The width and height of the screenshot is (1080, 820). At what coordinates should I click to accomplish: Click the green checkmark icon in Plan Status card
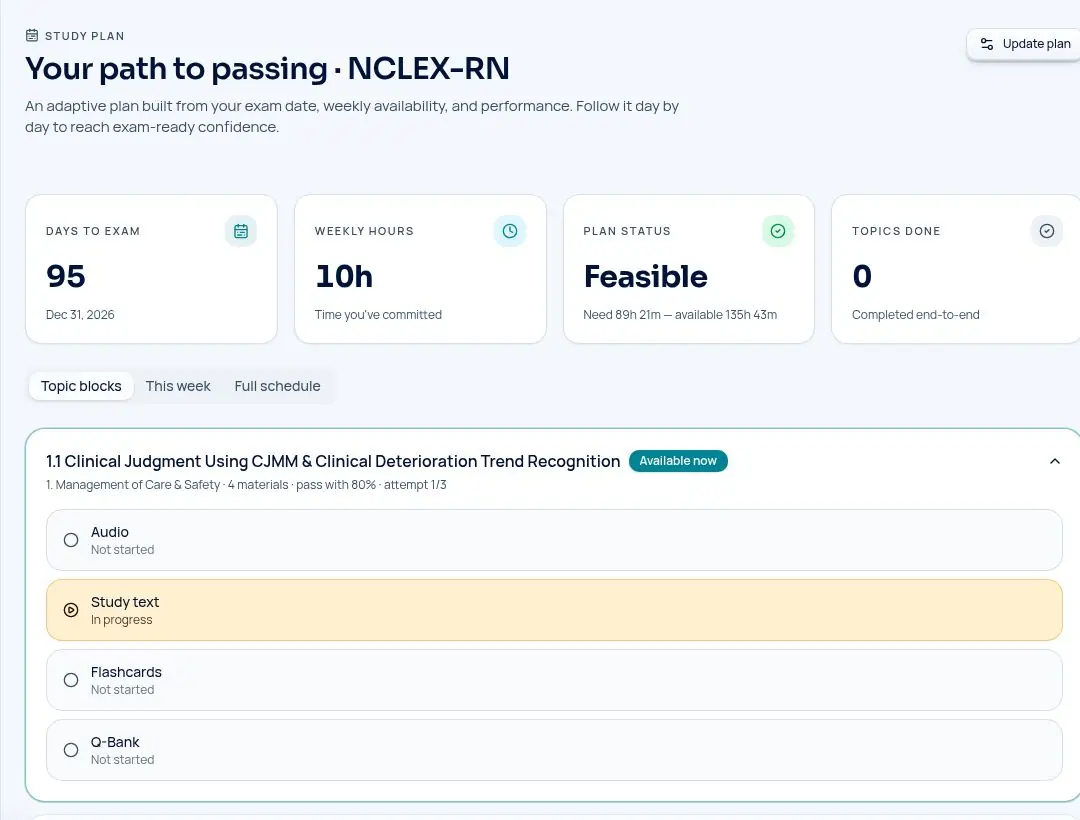778,231
